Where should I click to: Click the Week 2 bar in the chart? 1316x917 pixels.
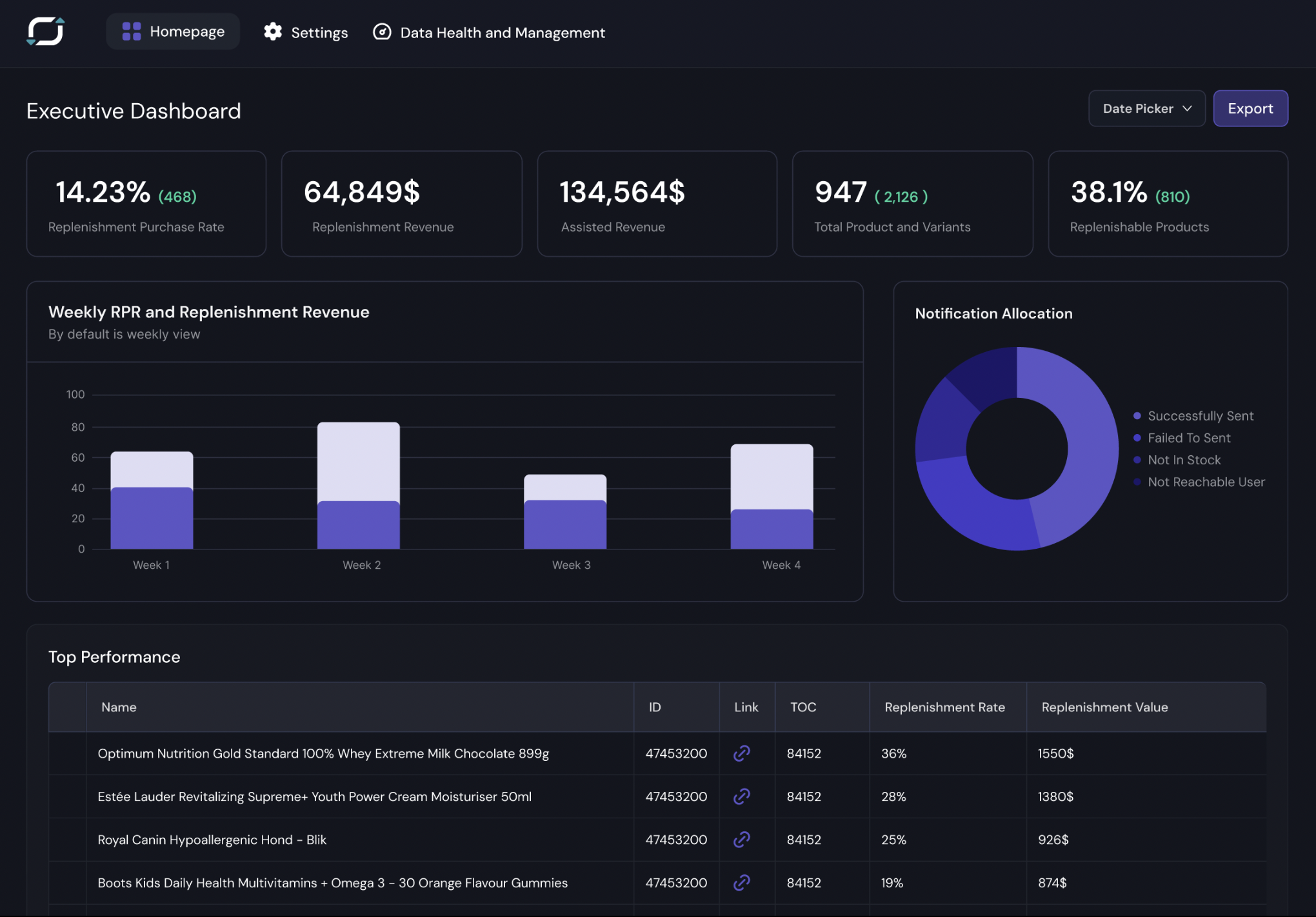358,487
